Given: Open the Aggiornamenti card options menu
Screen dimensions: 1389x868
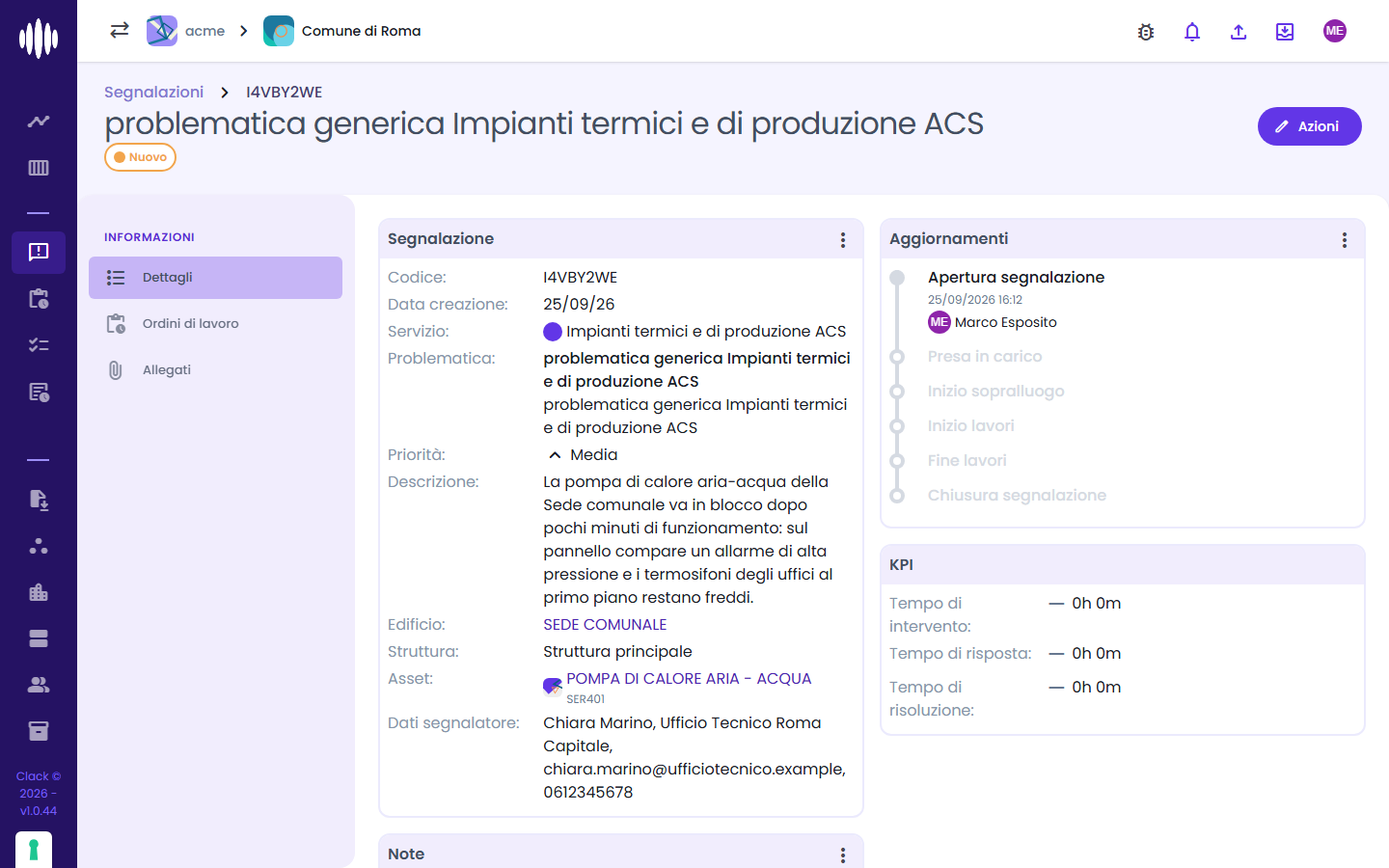Looking at the screenshot, I should 1345,240.
